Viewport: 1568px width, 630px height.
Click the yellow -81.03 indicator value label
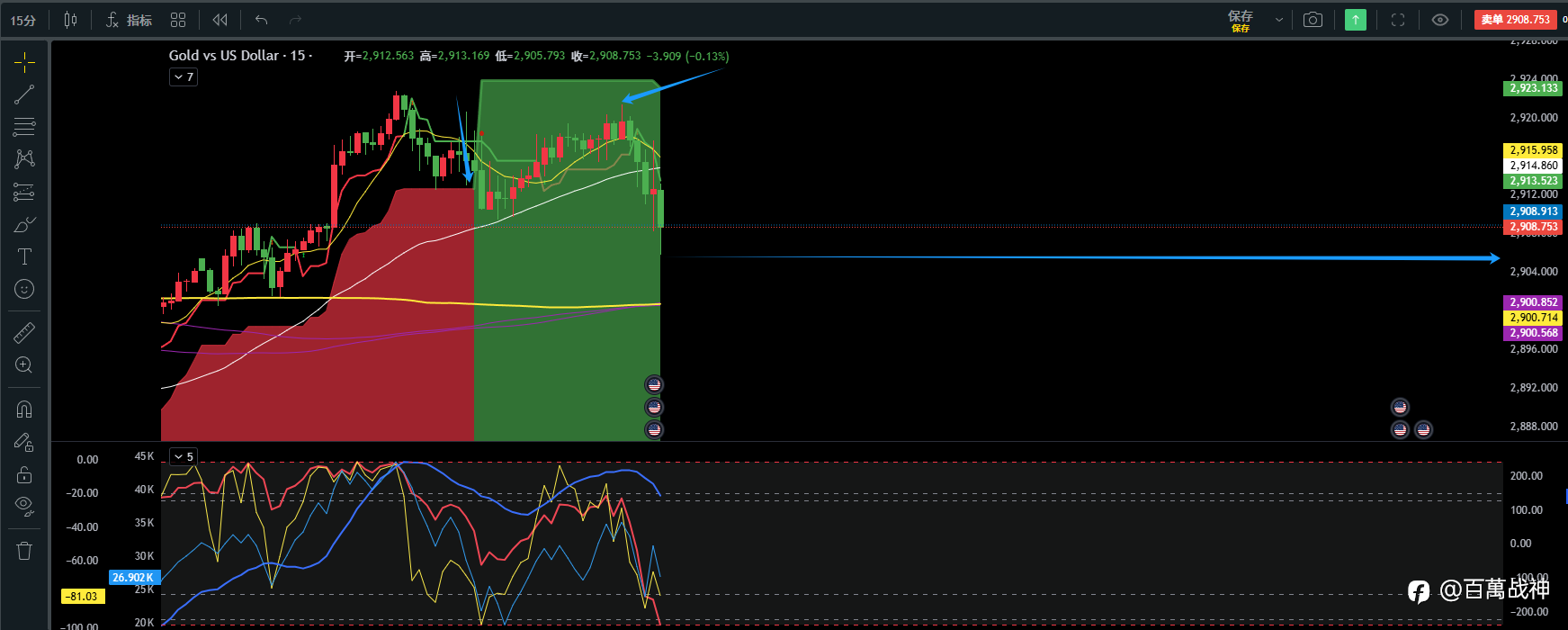point(83,596)
